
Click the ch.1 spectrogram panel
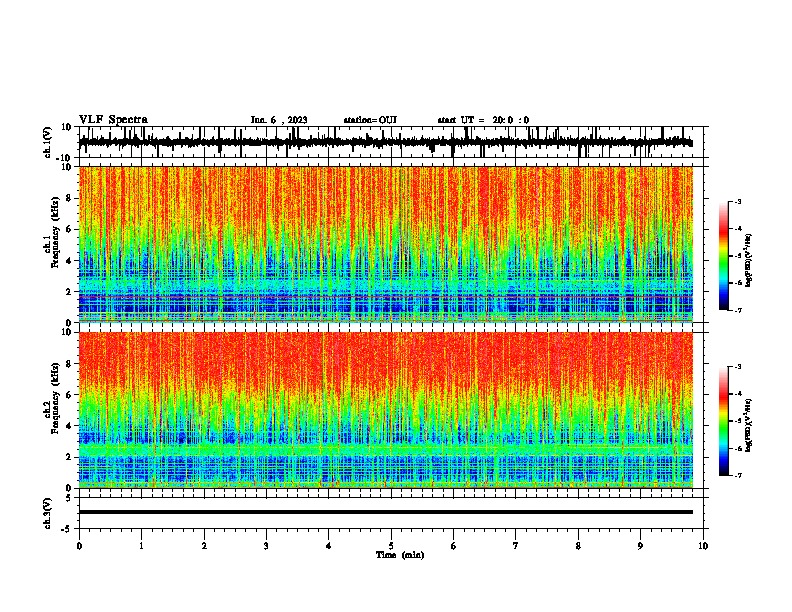click(x=386, y=244)
